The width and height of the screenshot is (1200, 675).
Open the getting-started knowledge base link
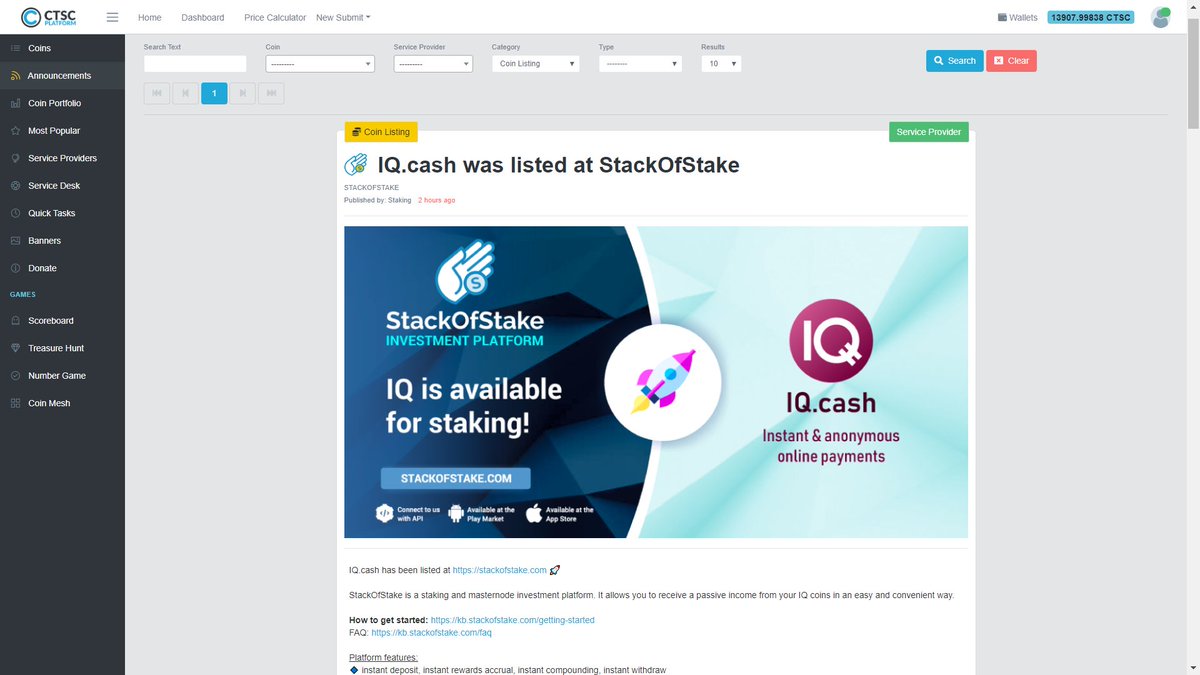pyautogui.click(x=512, y=620)
